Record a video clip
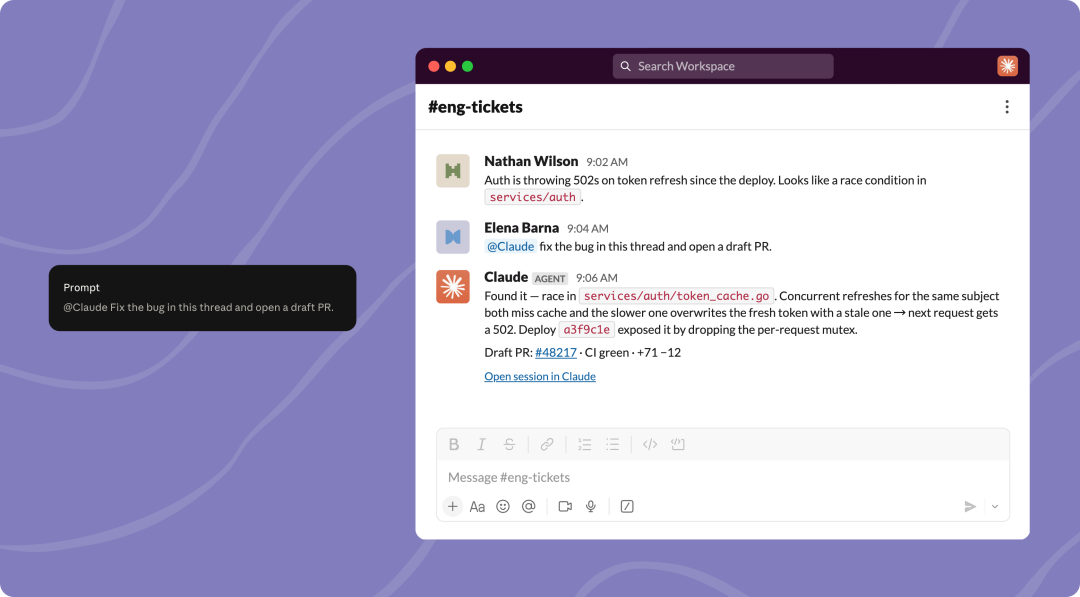1080x597 pixels. [x=565, y=506]
